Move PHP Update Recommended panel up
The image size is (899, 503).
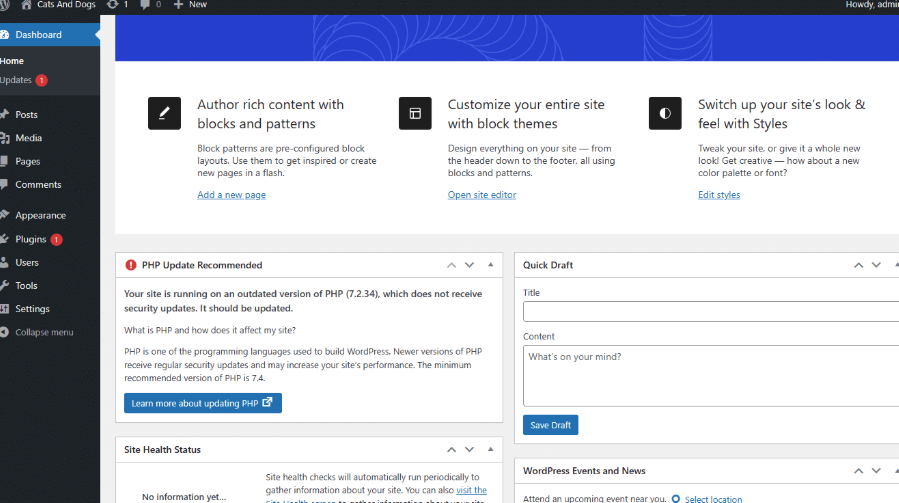point(452,265)
